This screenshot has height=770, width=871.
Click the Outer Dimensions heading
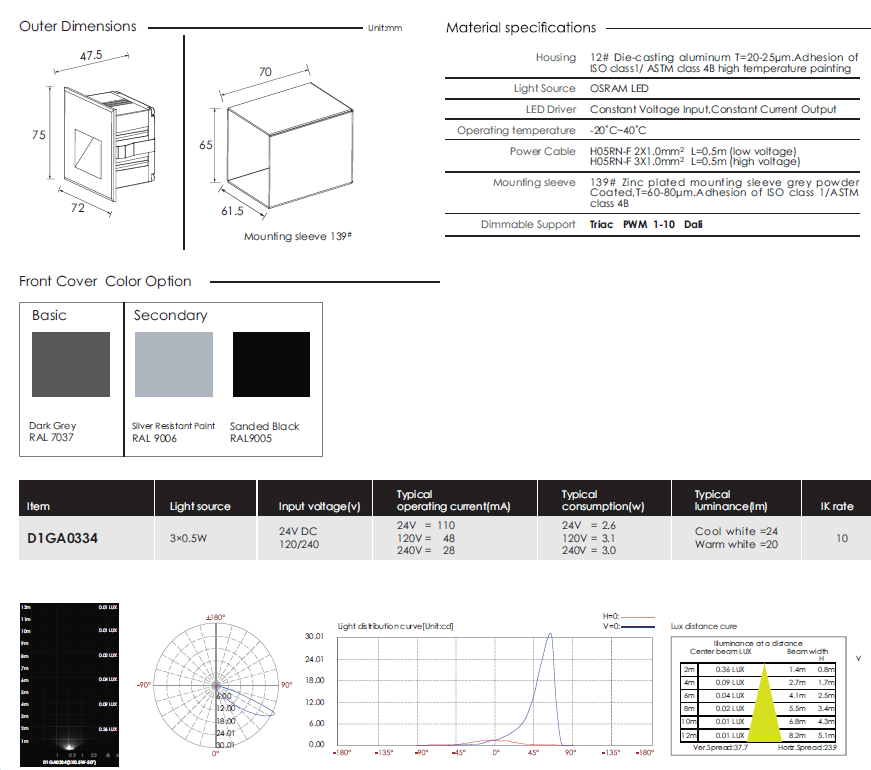pyautogui.click(x=78, y=26)
